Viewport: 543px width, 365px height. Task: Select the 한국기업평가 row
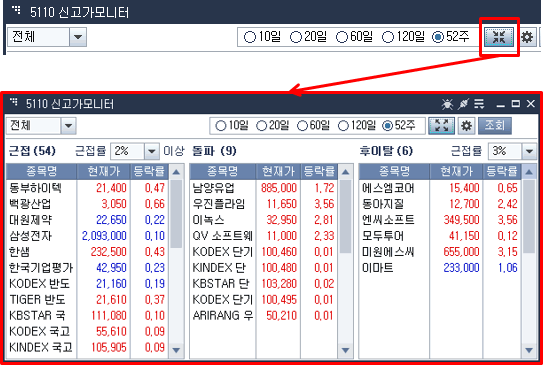click(88, 268)
